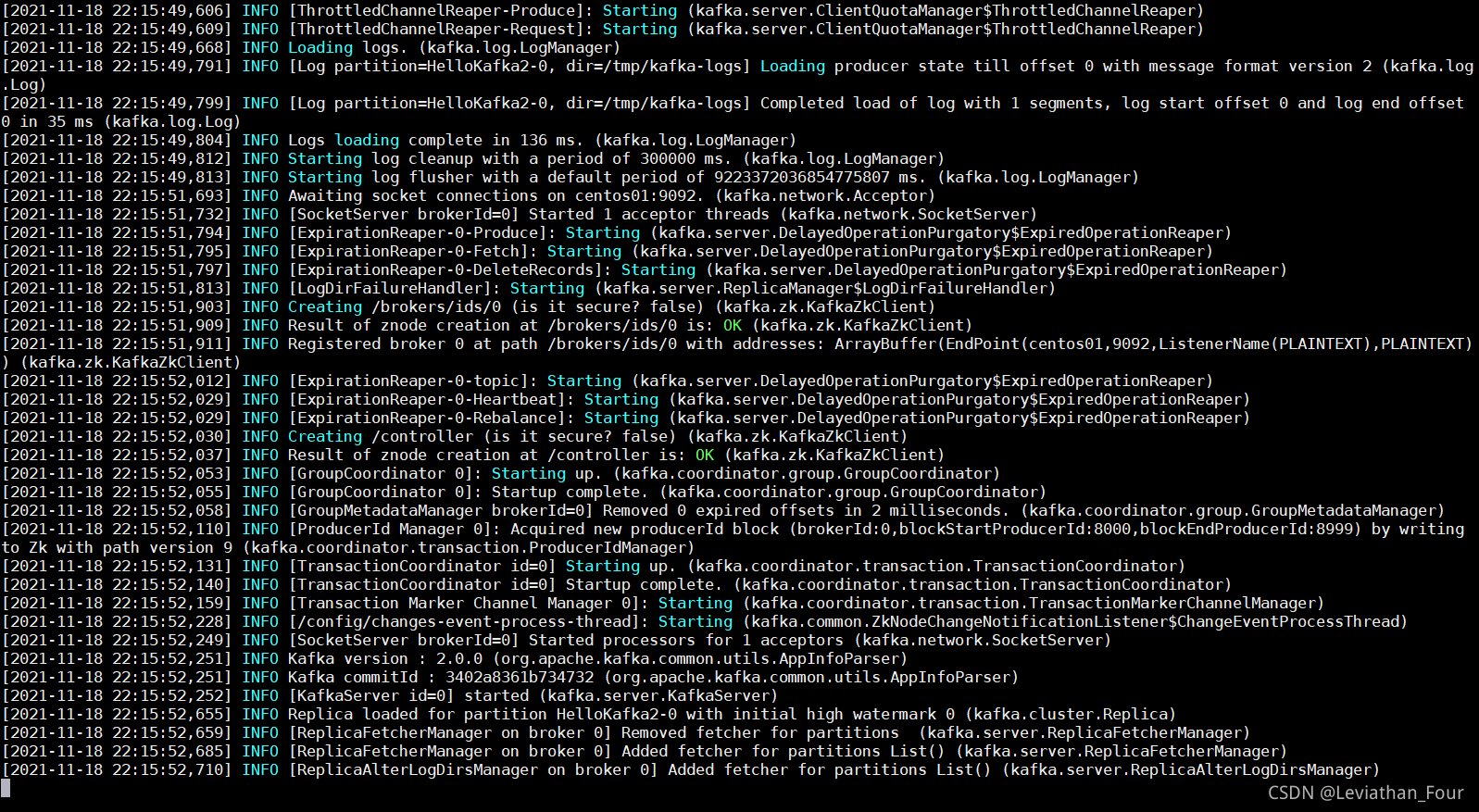Image resolution: width=1479 pixels, height=812 pixels.
Task: Click 'Awaiting socket connections on centos01:9092.'
Action: click(x=496, y=196)
